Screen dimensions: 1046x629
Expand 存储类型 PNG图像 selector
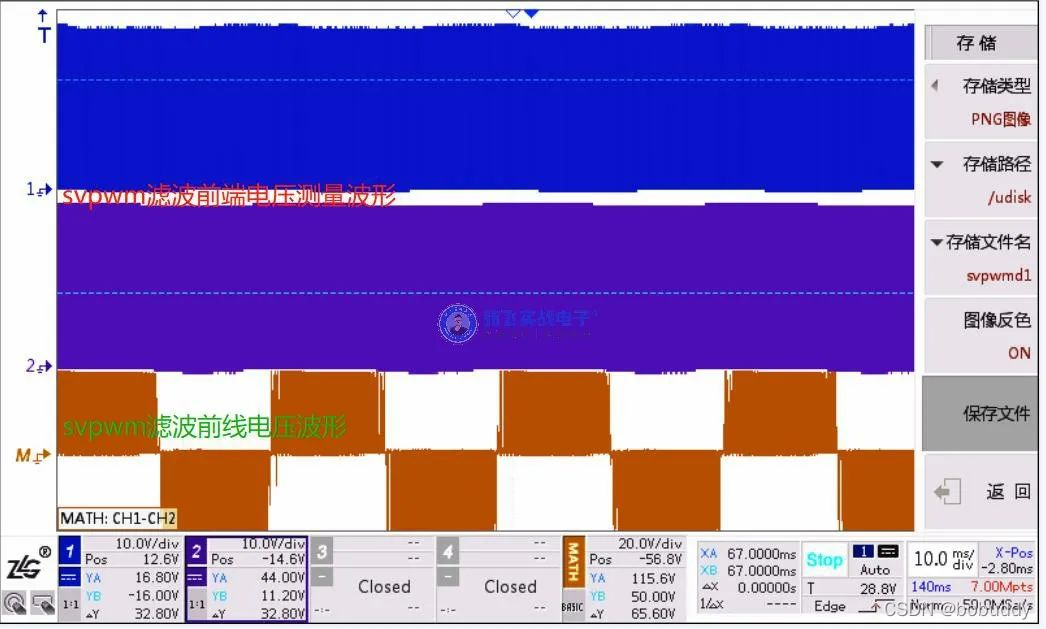tap(981, 101)
